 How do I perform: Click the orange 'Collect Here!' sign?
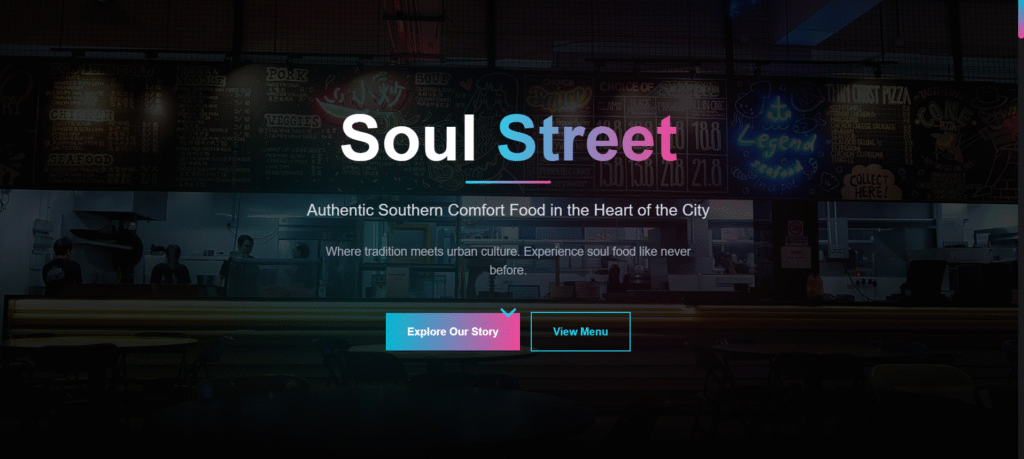click(872, 182)
